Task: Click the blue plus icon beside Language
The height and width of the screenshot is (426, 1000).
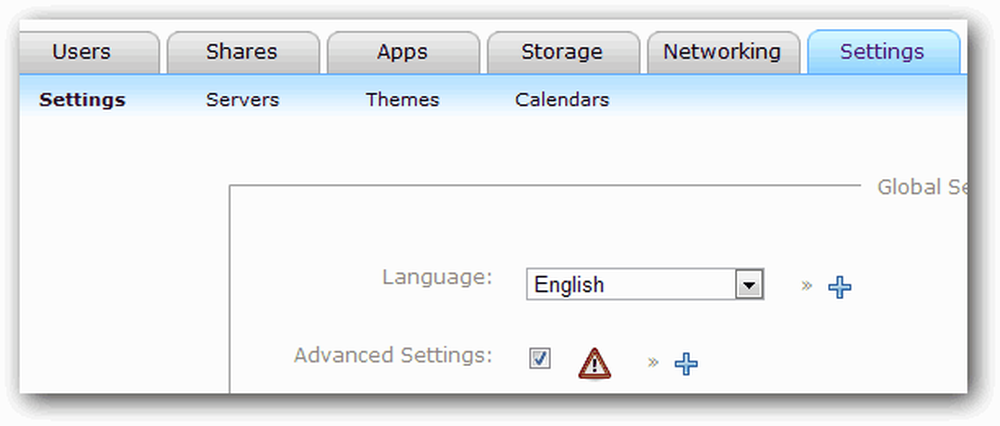Action: 839,288
